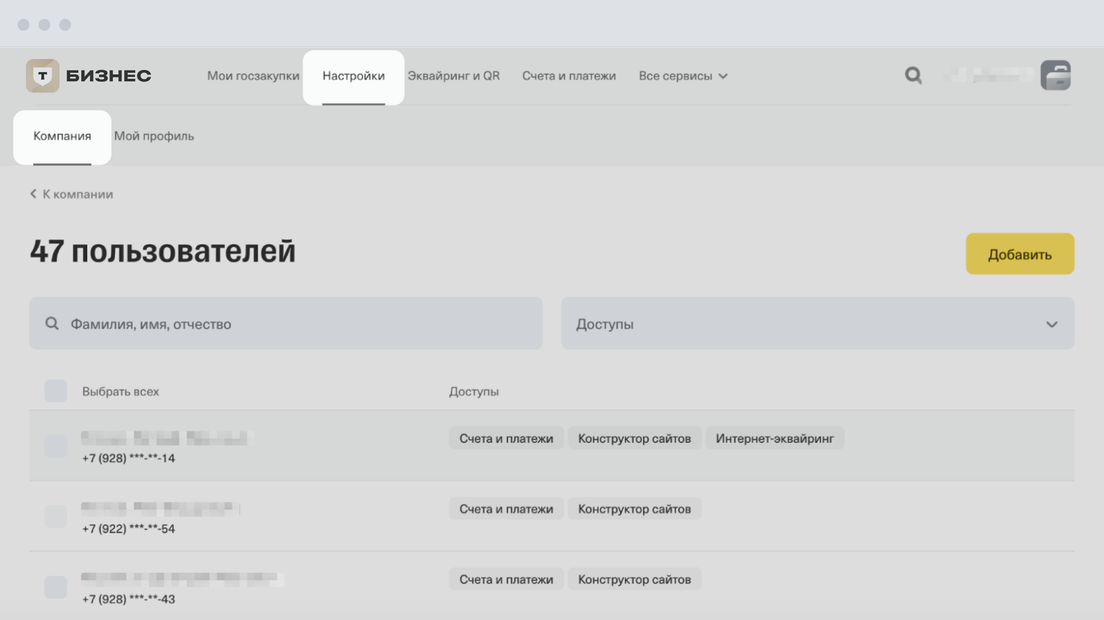Open the 'Все сервисы' dropdown menu

click(x=683, y=76)
